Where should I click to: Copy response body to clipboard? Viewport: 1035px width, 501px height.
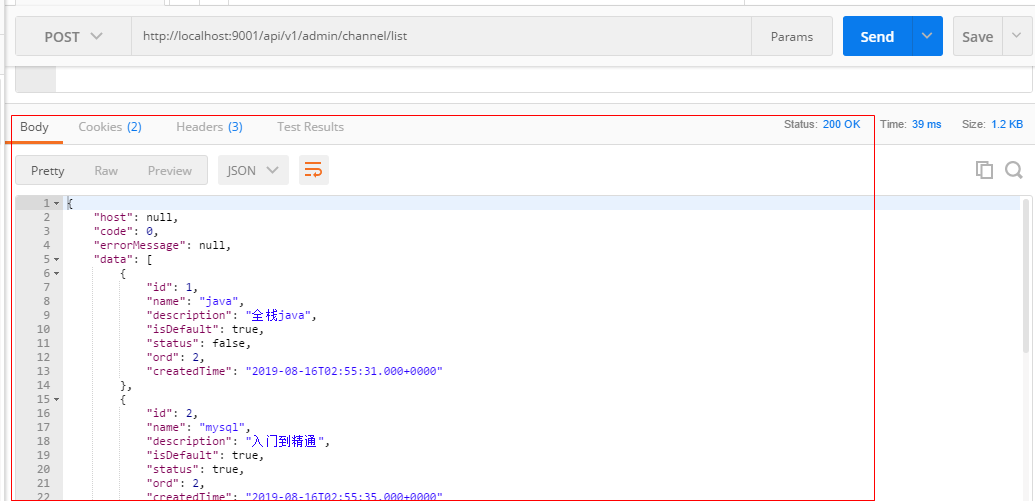984,170
